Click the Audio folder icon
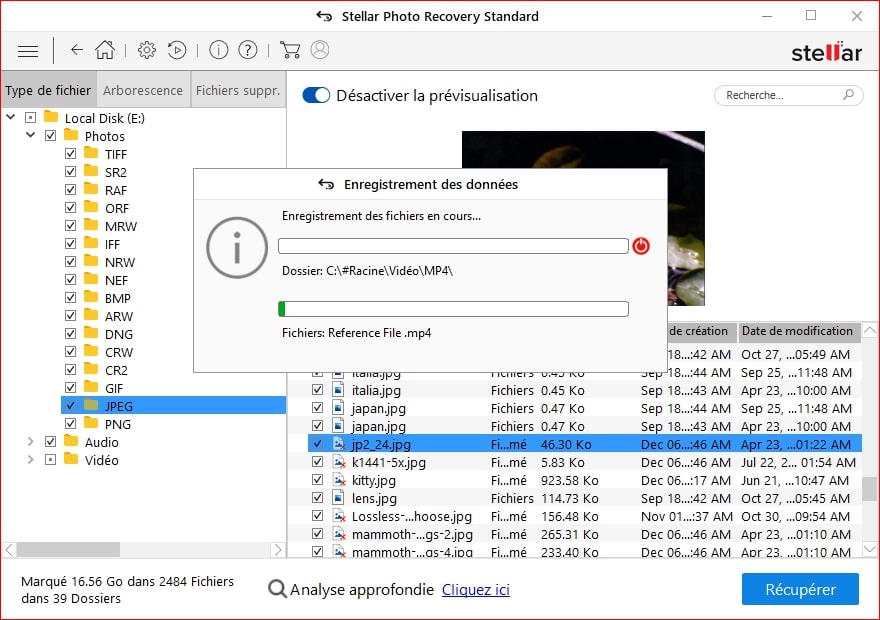Image resolution: width=880 pixels, height=620 pixels. 71,441
